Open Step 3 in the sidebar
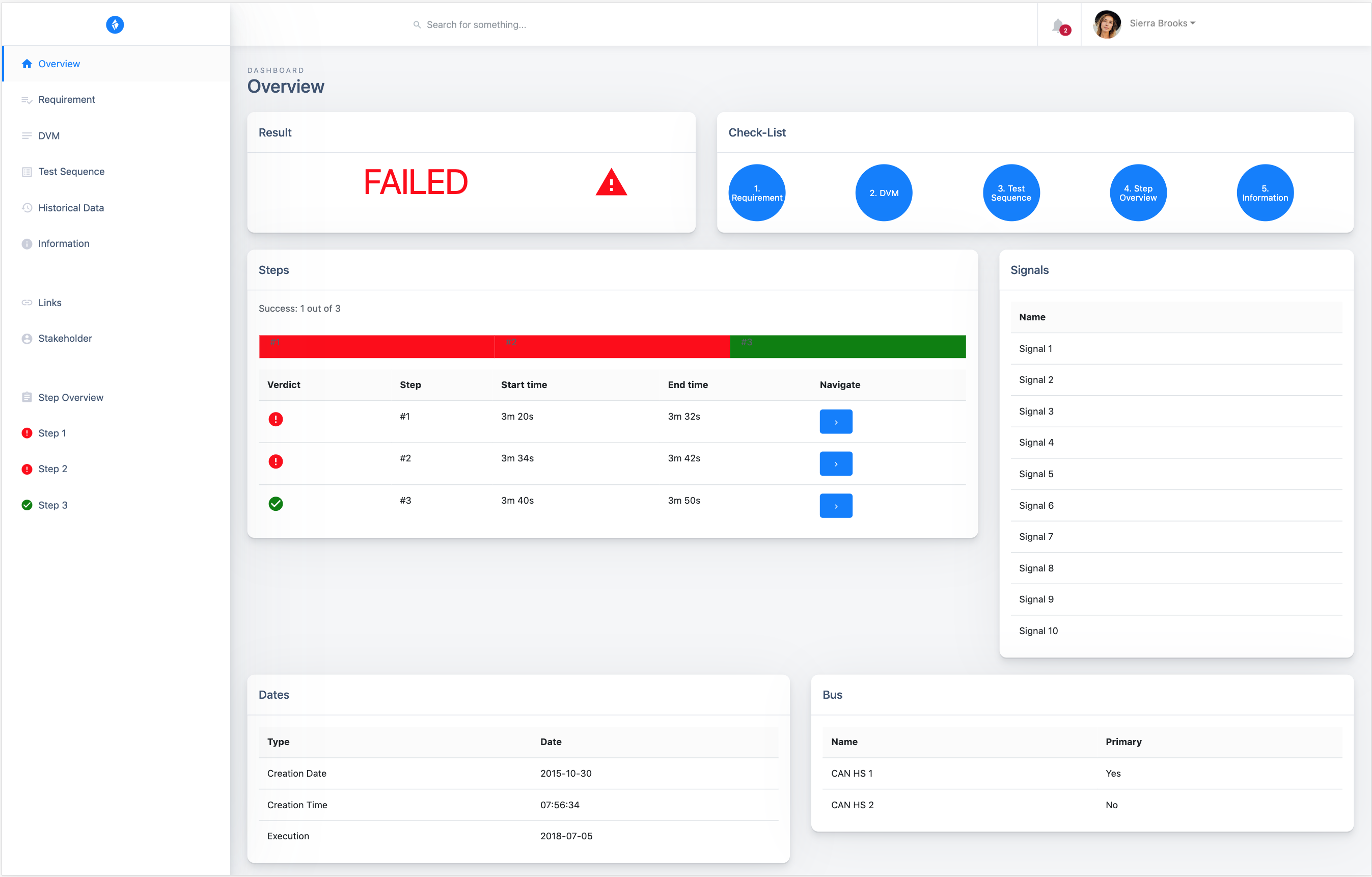 tap(116, 505)
